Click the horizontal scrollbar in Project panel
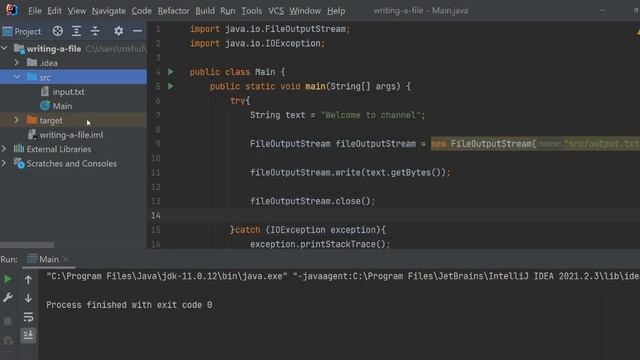Viewport: 640px width, 360px height. 27,245
